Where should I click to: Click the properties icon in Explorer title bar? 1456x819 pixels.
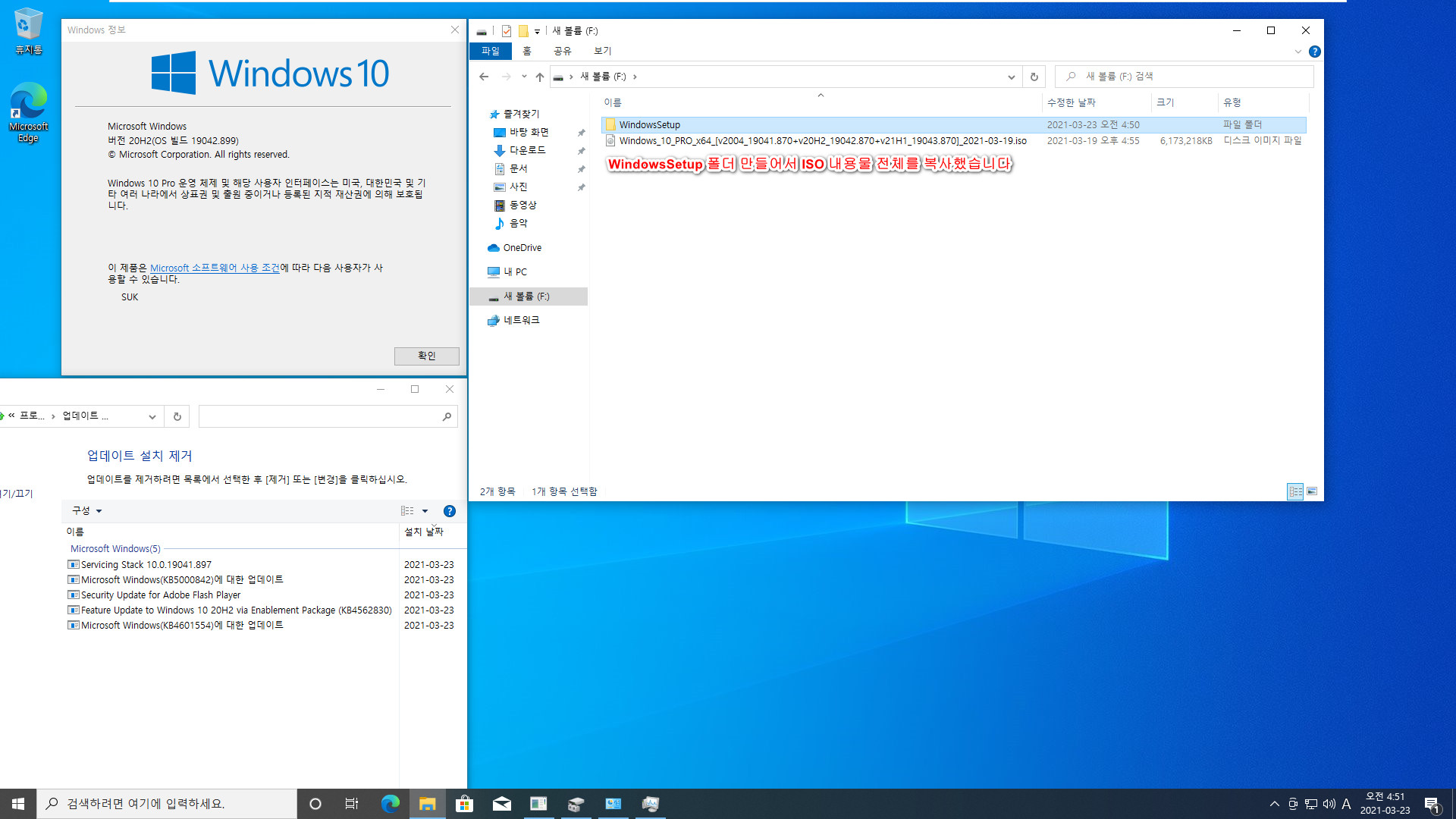coord(506,31)
